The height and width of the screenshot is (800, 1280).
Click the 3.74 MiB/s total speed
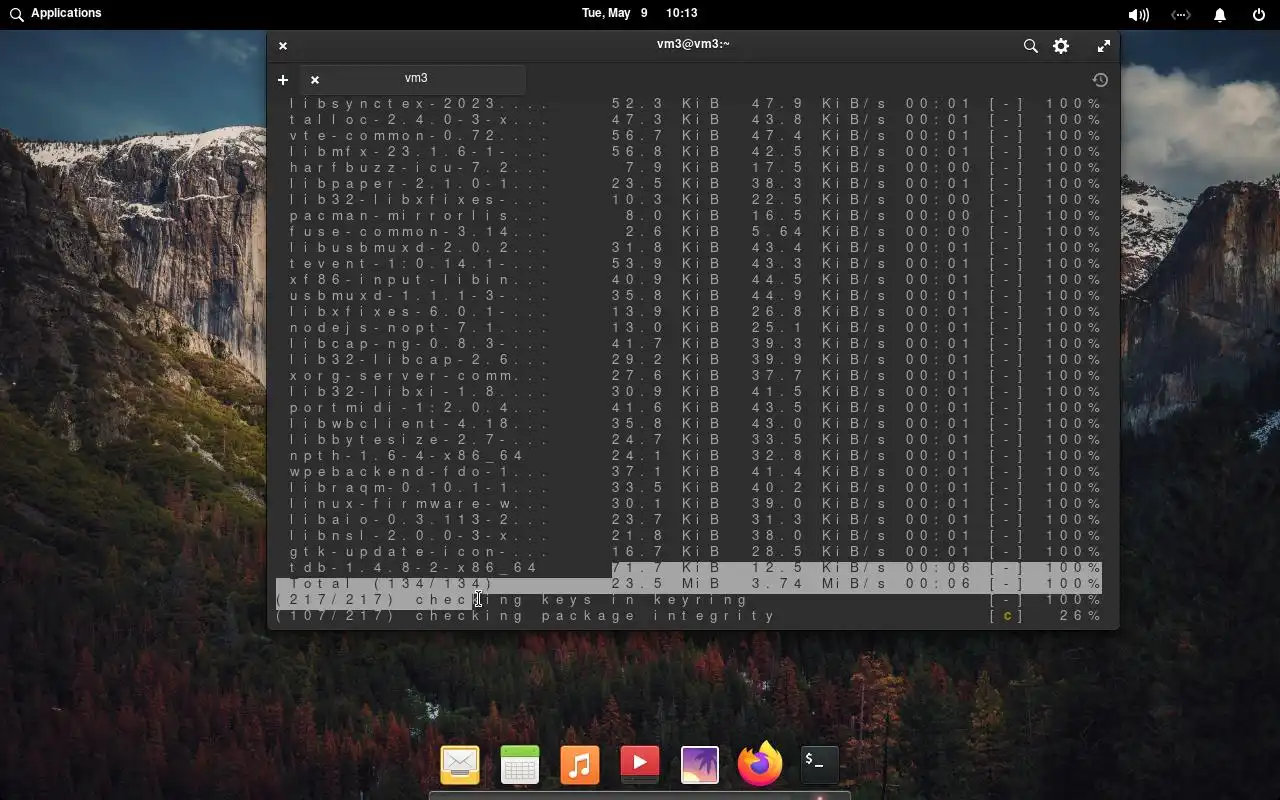pyautogui.click(x=819, y=584)
